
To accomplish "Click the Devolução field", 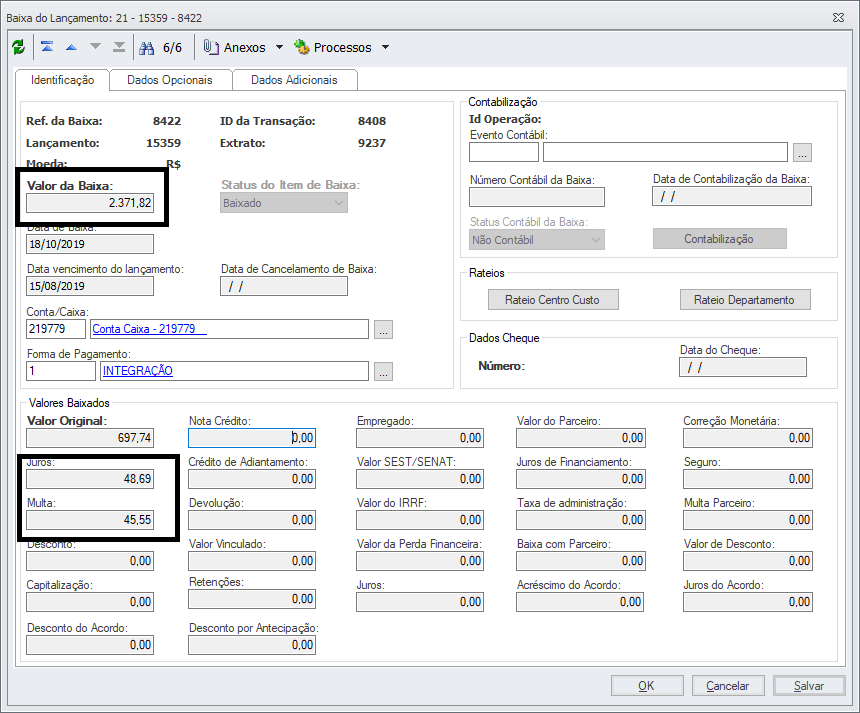I will [252, 519].
